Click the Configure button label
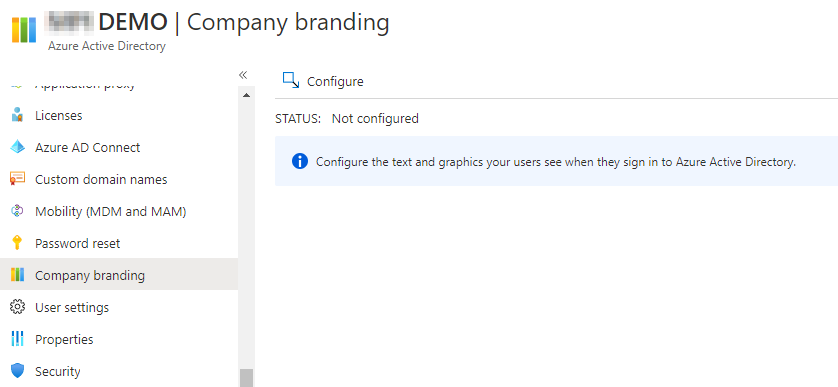 click(x=335, y=82)
